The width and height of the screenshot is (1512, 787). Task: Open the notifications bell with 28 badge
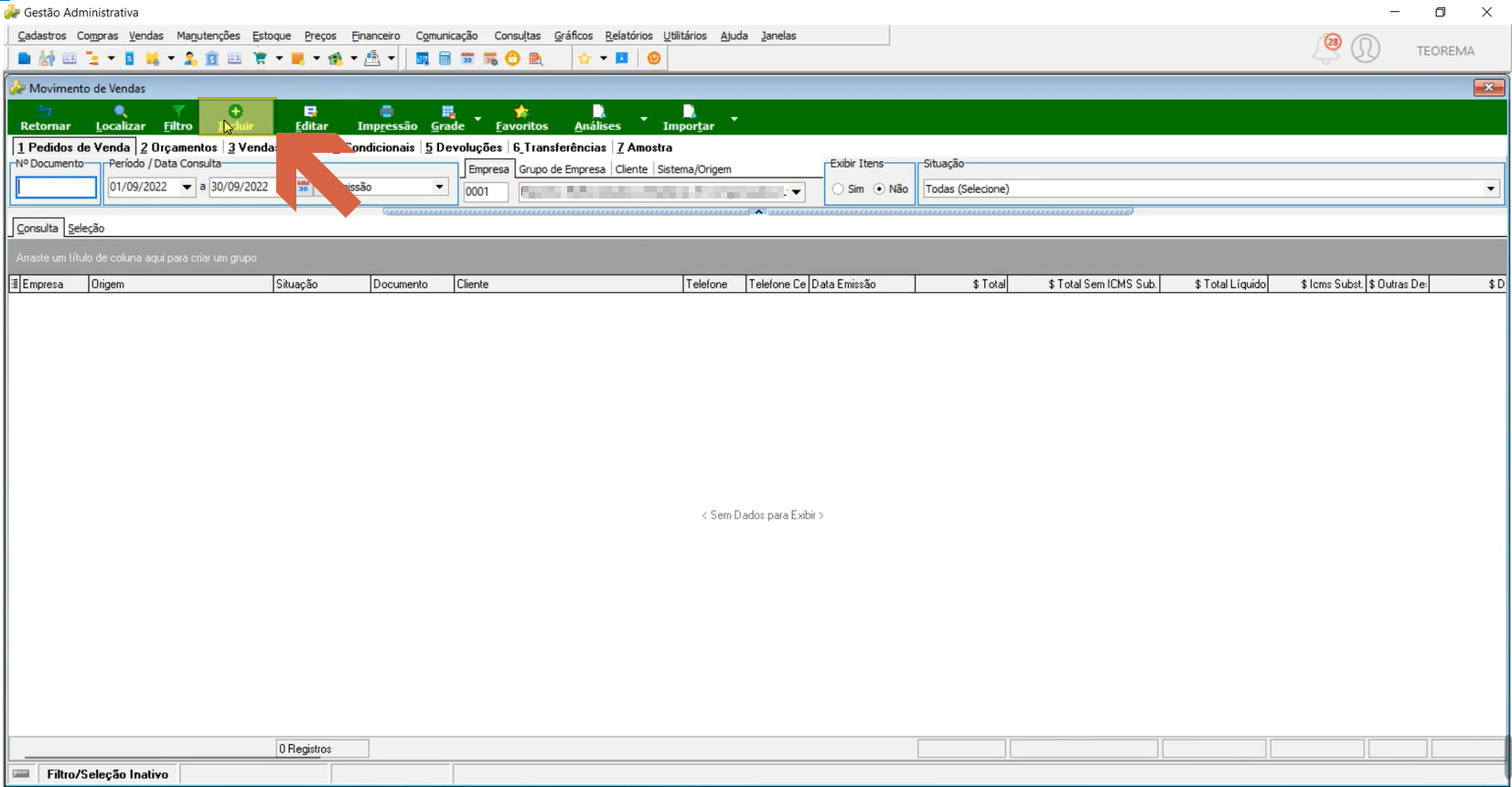(1326, 49)
